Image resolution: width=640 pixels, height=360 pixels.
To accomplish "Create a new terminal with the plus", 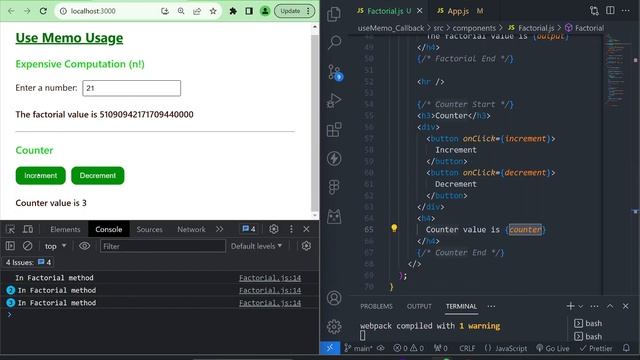I will pyautogui.click(x=570, y=306).
